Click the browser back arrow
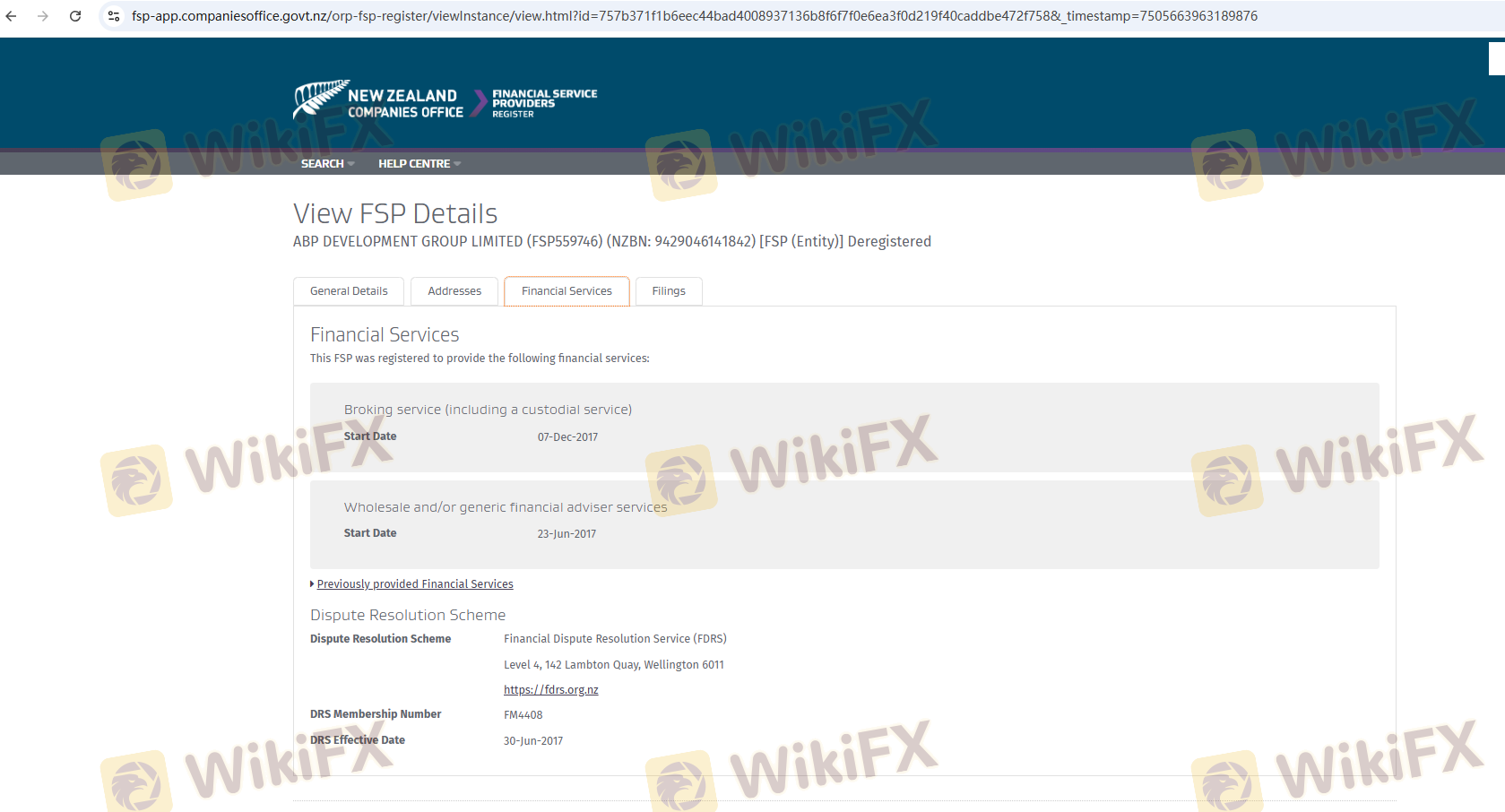The image size is (1505, 812). [11, 16]
